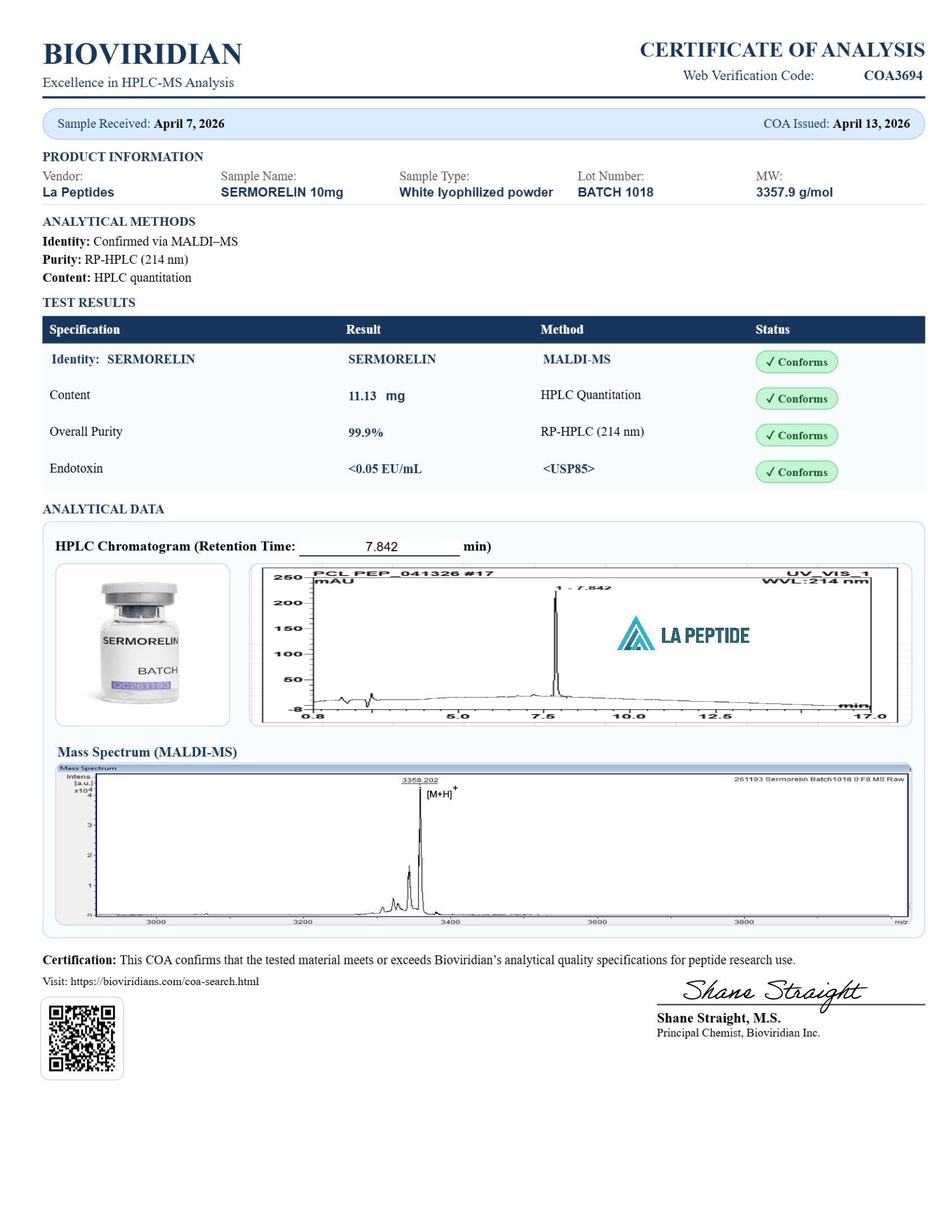Image resolution: width=952 pixels, height=1232 pixels.
Task: Click the Identity Conforms status badge
Action: coord(796,362)
